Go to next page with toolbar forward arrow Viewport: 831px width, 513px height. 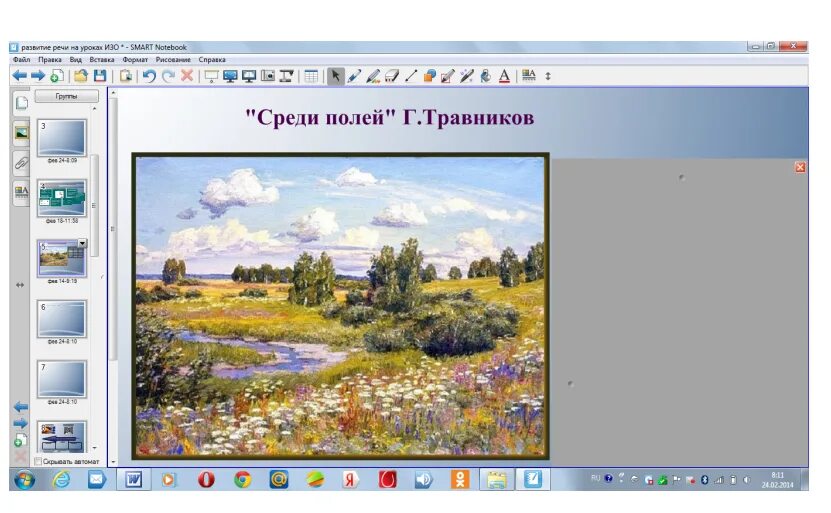pos(38,76)
